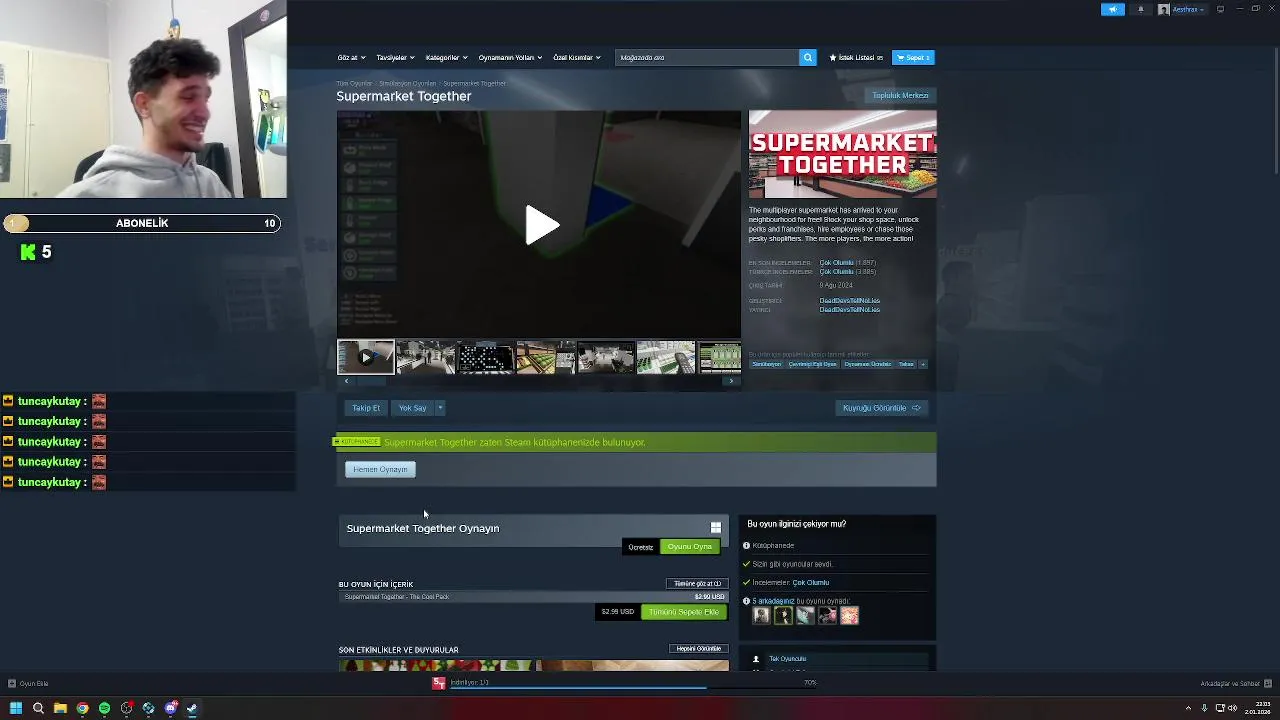1280x720 pixels.
Task: Click the Yok Say ignore button
Action: 412,408
